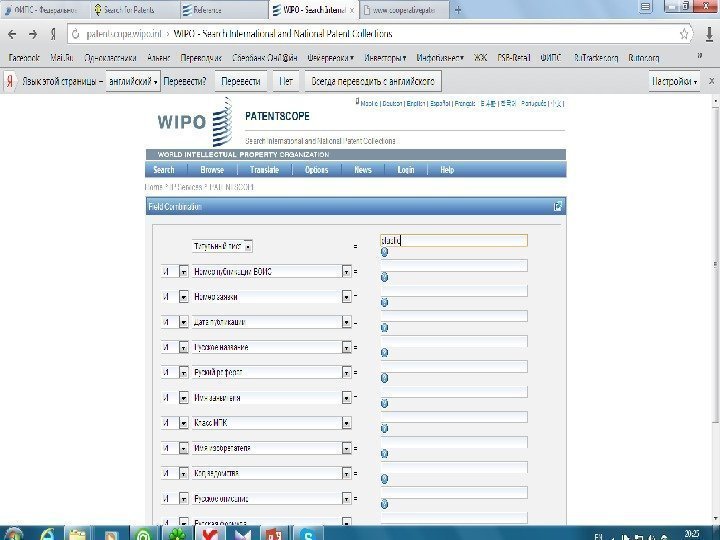720x540 pixels.
Task: Open the Search menu
Action: pos(163,169)
